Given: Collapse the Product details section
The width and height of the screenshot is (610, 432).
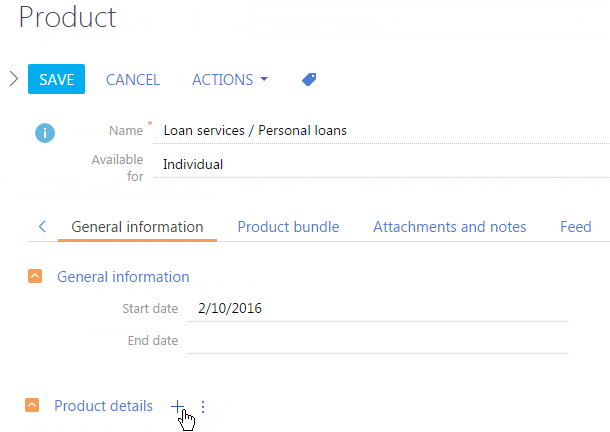Looking at the screenshot, I should (x=32, y=405).
